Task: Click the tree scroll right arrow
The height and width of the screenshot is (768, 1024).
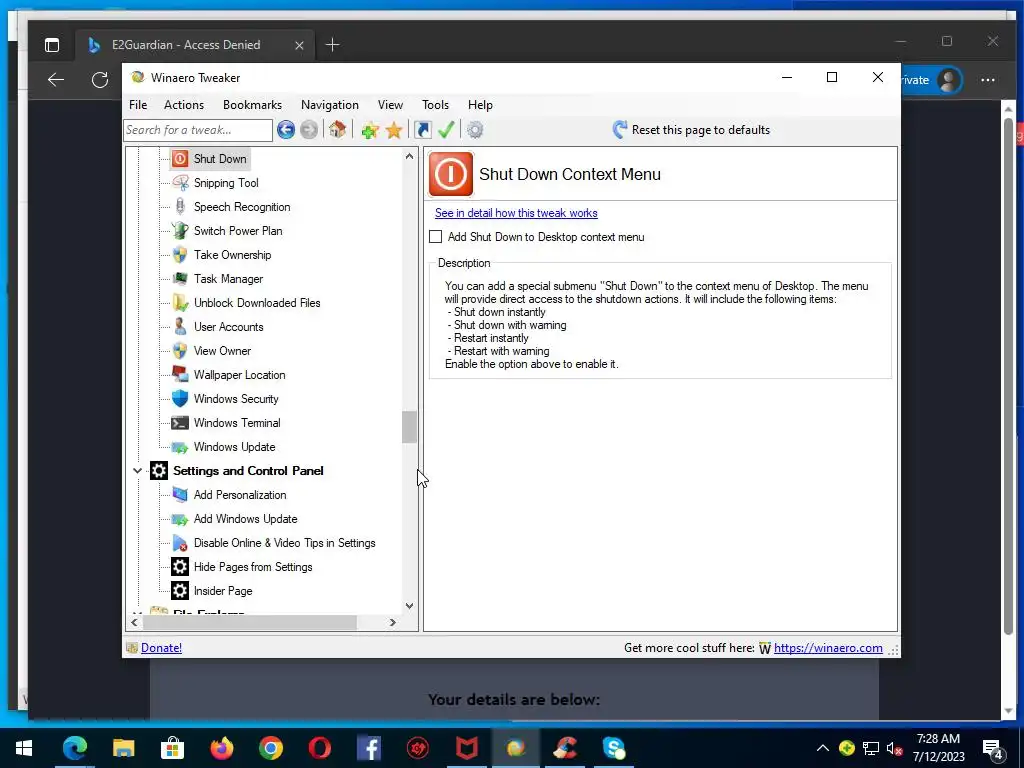Action: [x=392, y=622]
